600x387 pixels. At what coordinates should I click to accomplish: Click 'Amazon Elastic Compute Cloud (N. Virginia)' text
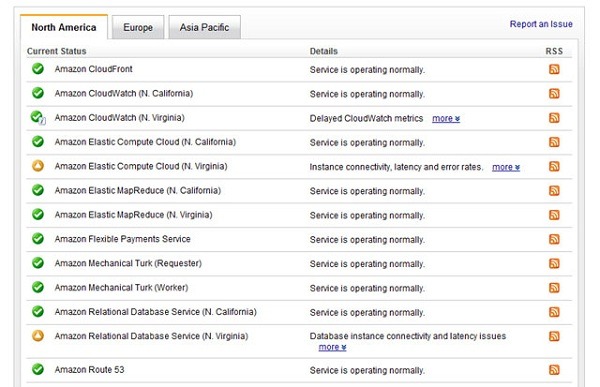[141, 166]
